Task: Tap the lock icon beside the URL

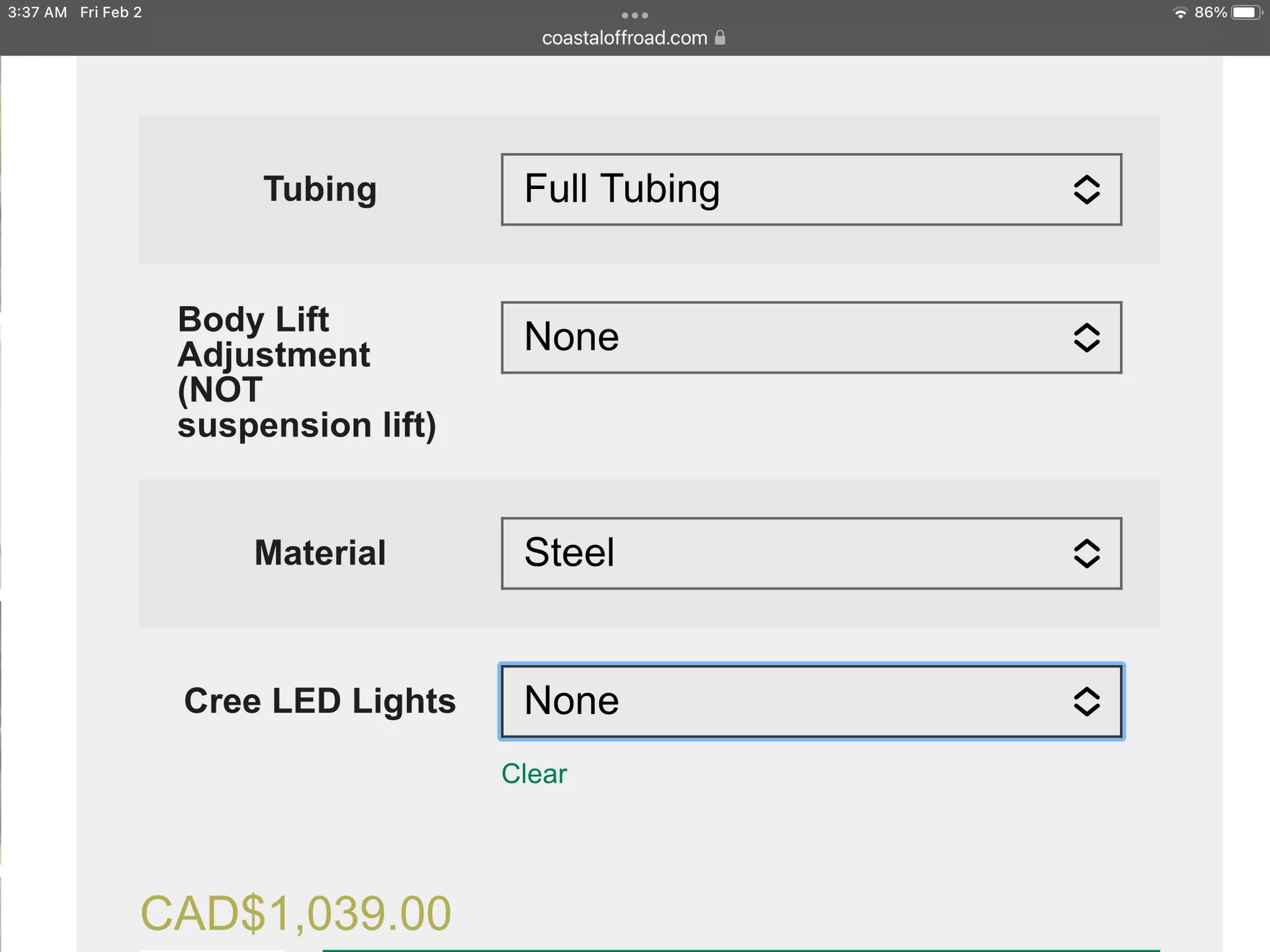Action: click(720, 38)
